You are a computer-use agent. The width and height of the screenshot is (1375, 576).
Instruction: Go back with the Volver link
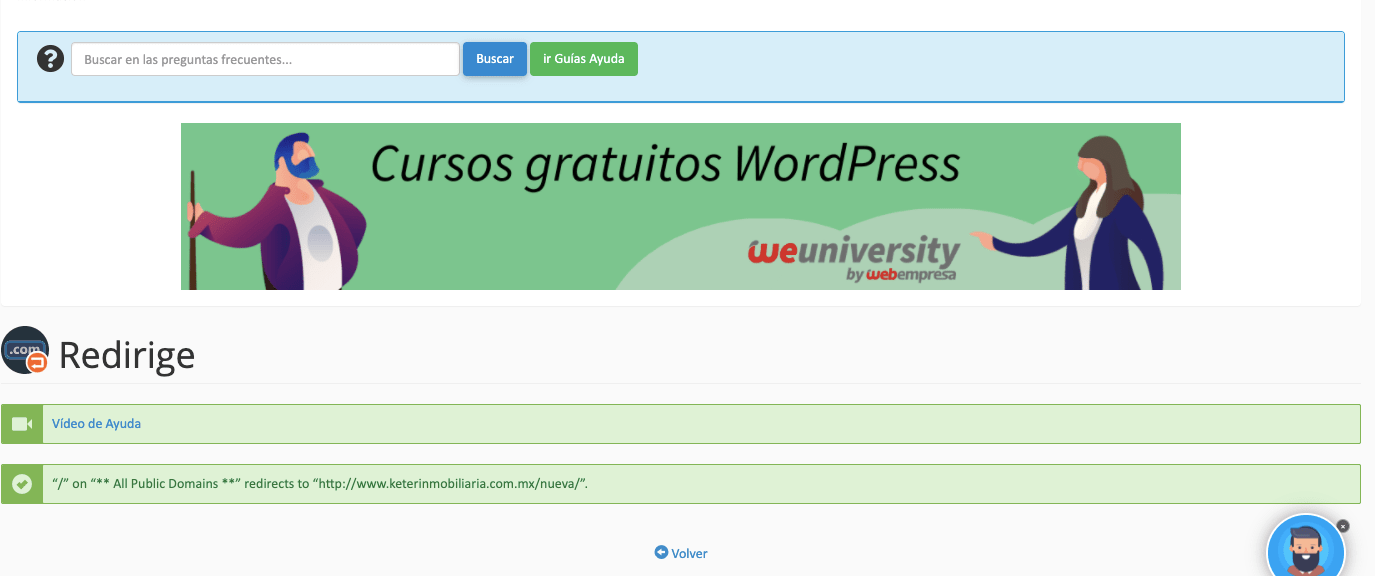point(690,553)
